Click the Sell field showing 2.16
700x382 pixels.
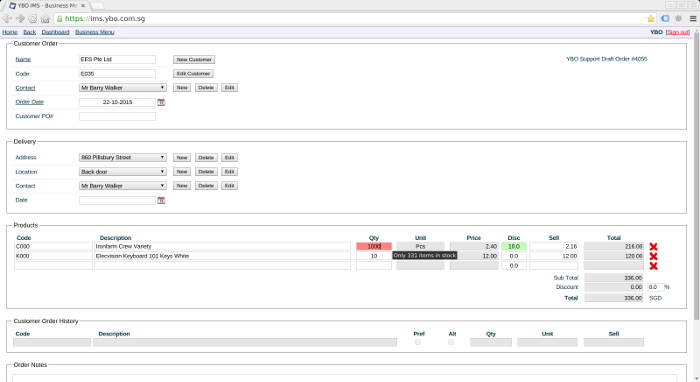click(x=554, y=246)
